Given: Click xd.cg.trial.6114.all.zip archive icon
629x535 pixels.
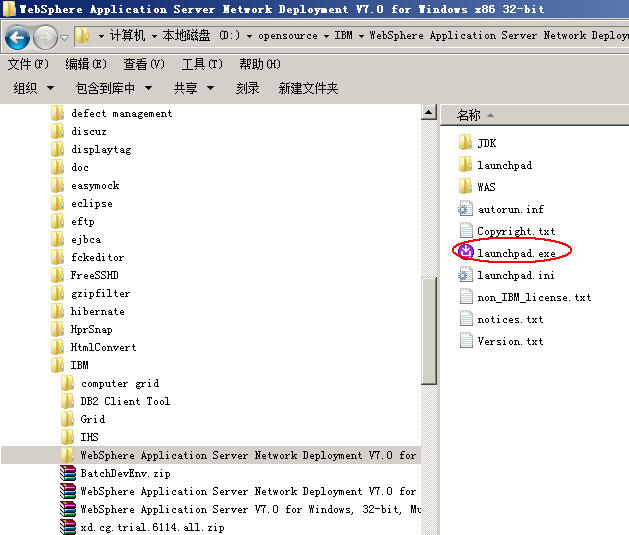Looking at the screenshot, I should pyautogui.click(x=68, y=527).
